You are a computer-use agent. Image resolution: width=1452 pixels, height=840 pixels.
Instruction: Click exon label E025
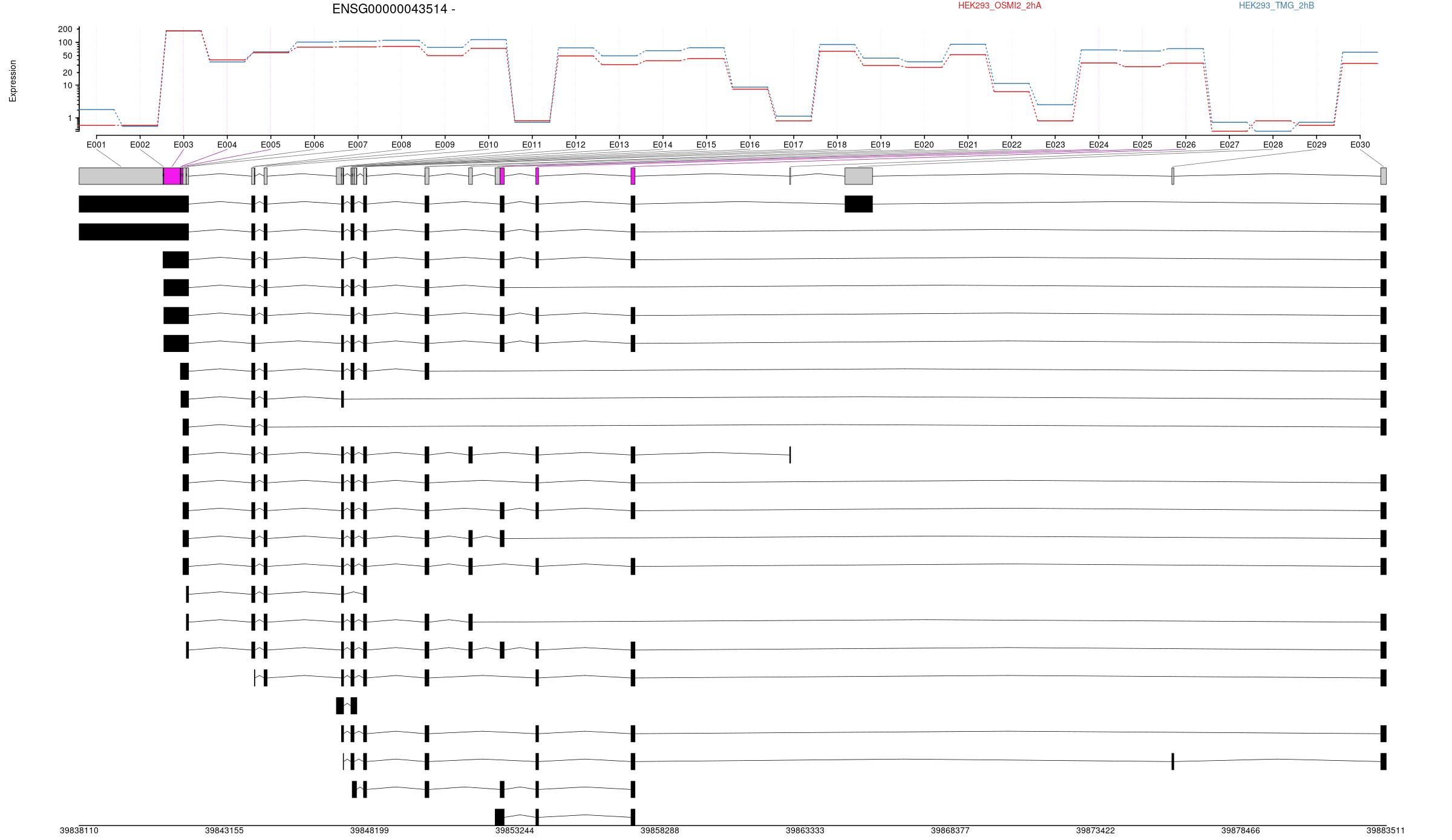click(x=1142, y=145)
